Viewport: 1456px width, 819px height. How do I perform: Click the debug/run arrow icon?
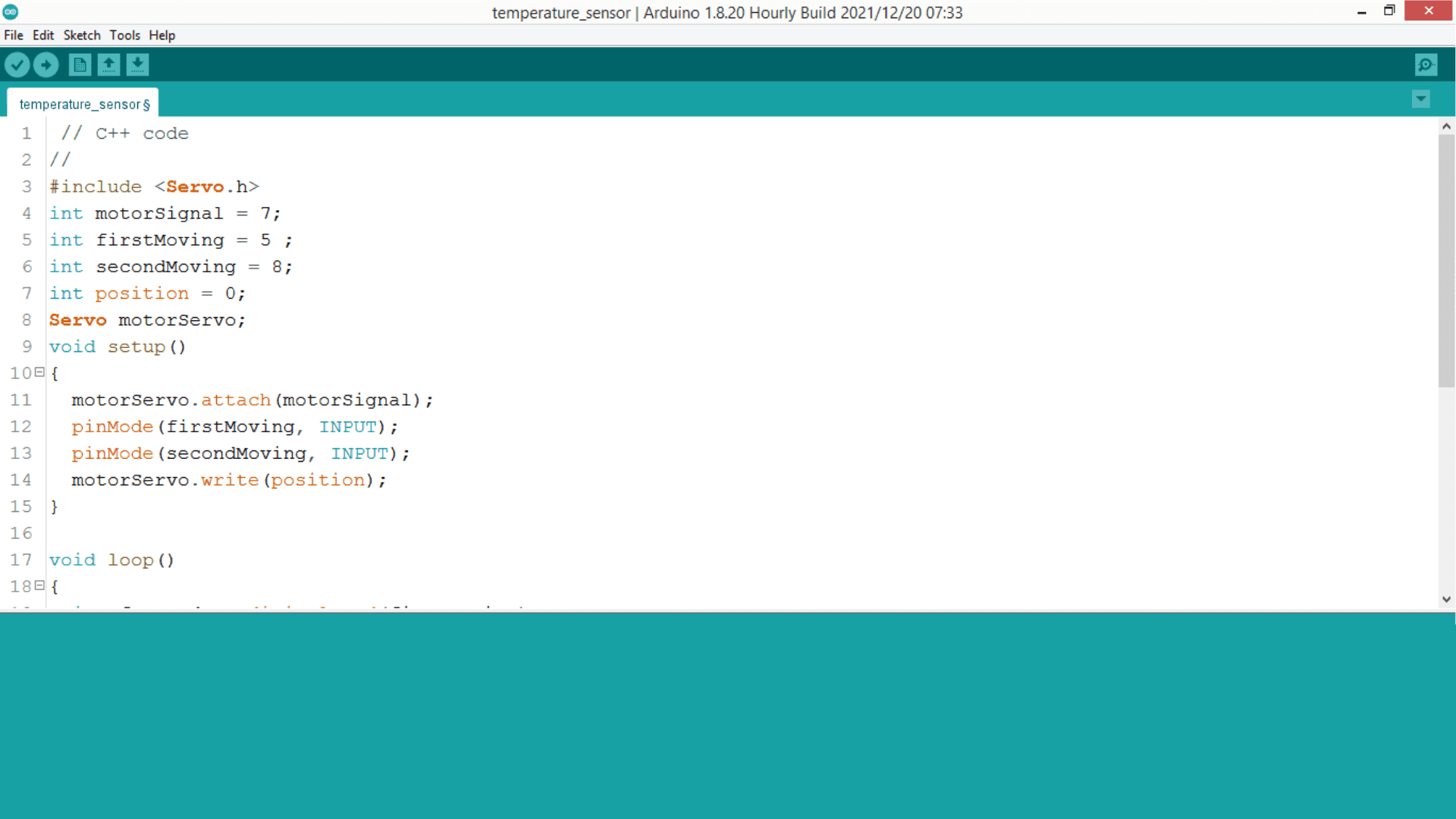click(x=46, y=65)
